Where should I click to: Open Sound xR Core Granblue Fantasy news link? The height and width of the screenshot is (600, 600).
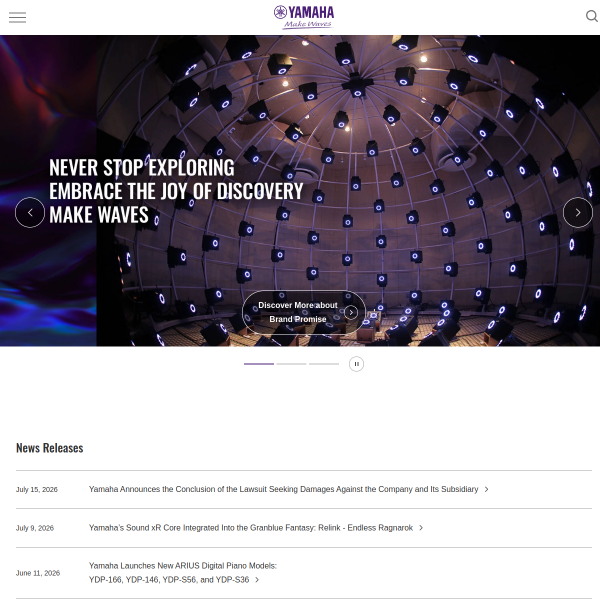coord(251,528)
